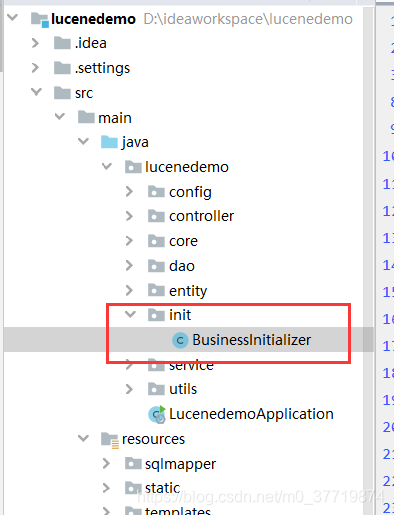
Task: Open the LucenedemoApplication class
Action: coord(251,414)
